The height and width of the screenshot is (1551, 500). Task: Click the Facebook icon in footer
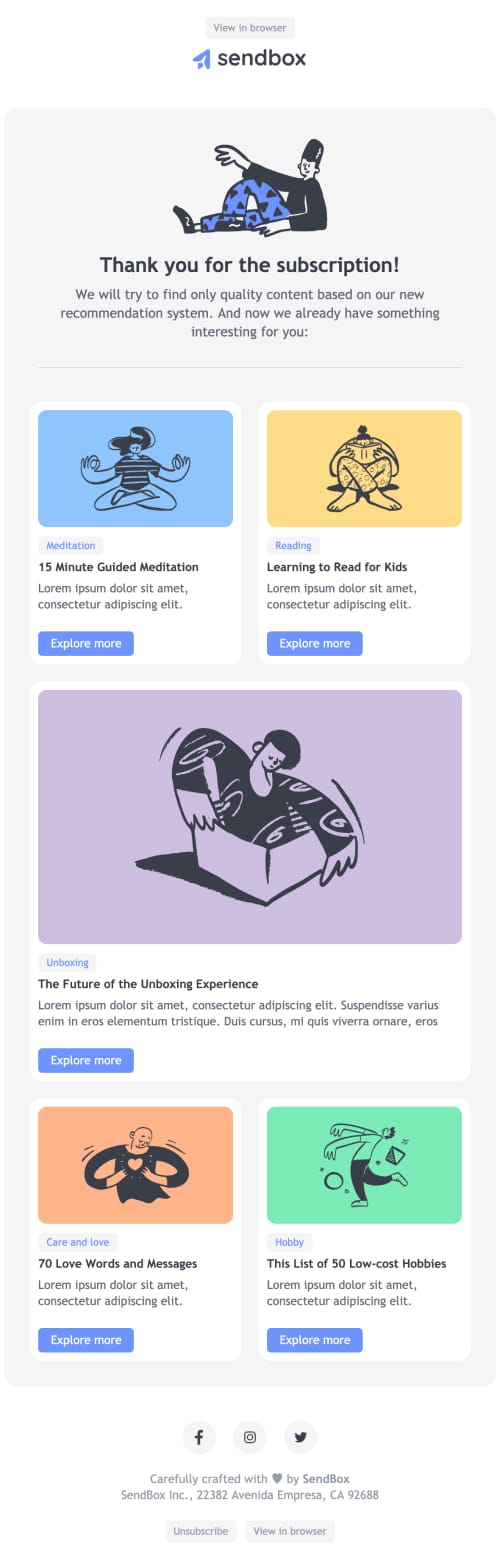(199, 1437)
